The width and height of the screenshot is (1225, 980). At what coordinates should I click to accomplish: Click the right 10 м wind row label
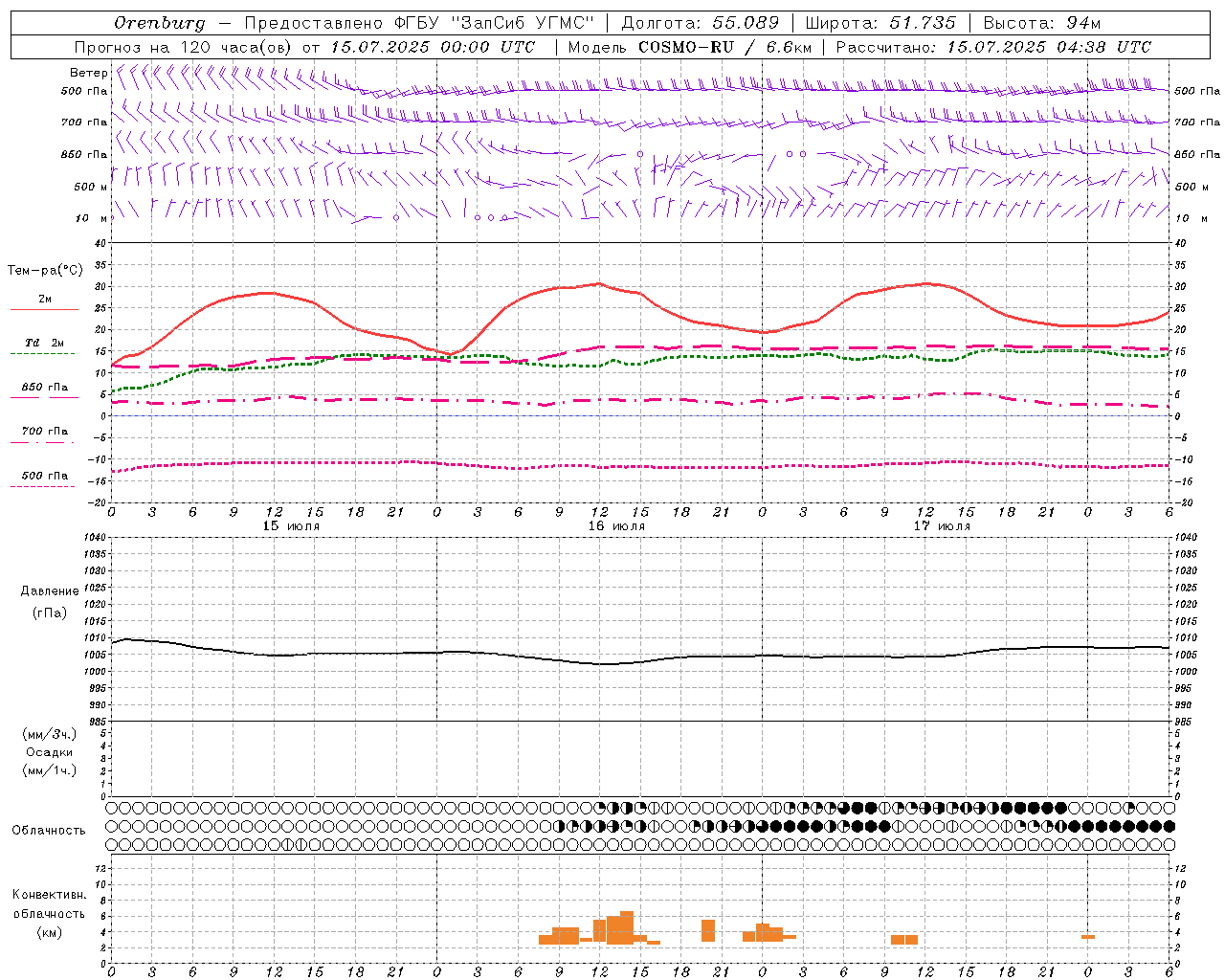click(x=1190, y=218)
